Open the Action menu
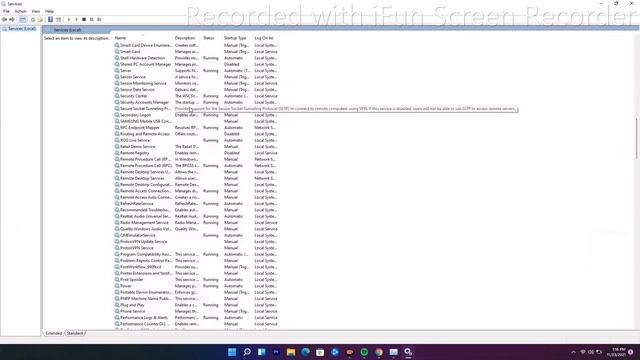The width and height of the screenshot is (640, 360). [20, 11]
